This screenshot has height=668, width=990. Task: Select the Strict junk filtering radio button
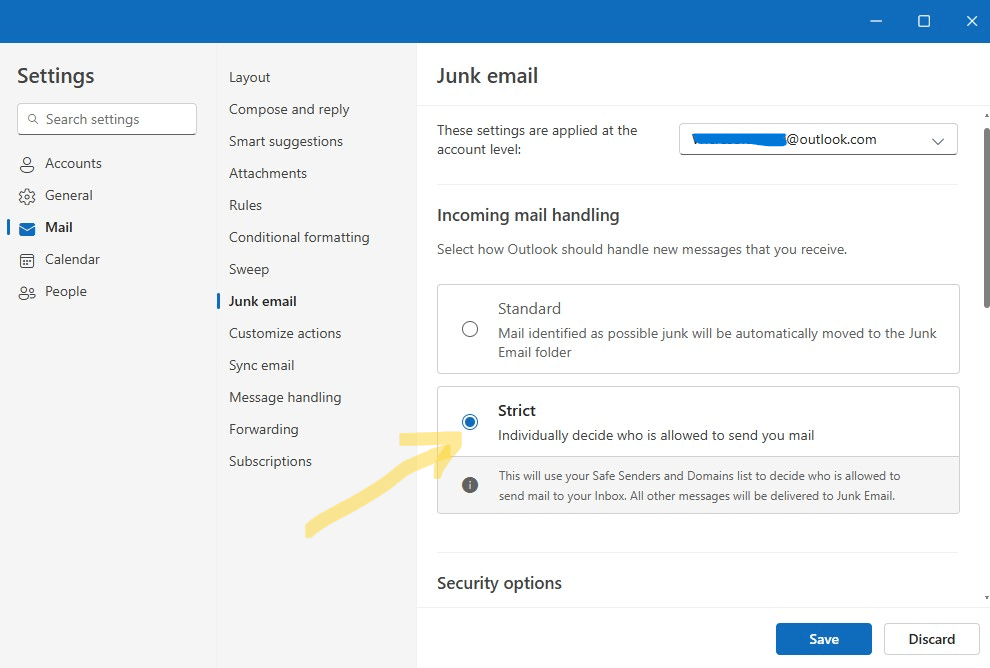(x=470, y=422)
